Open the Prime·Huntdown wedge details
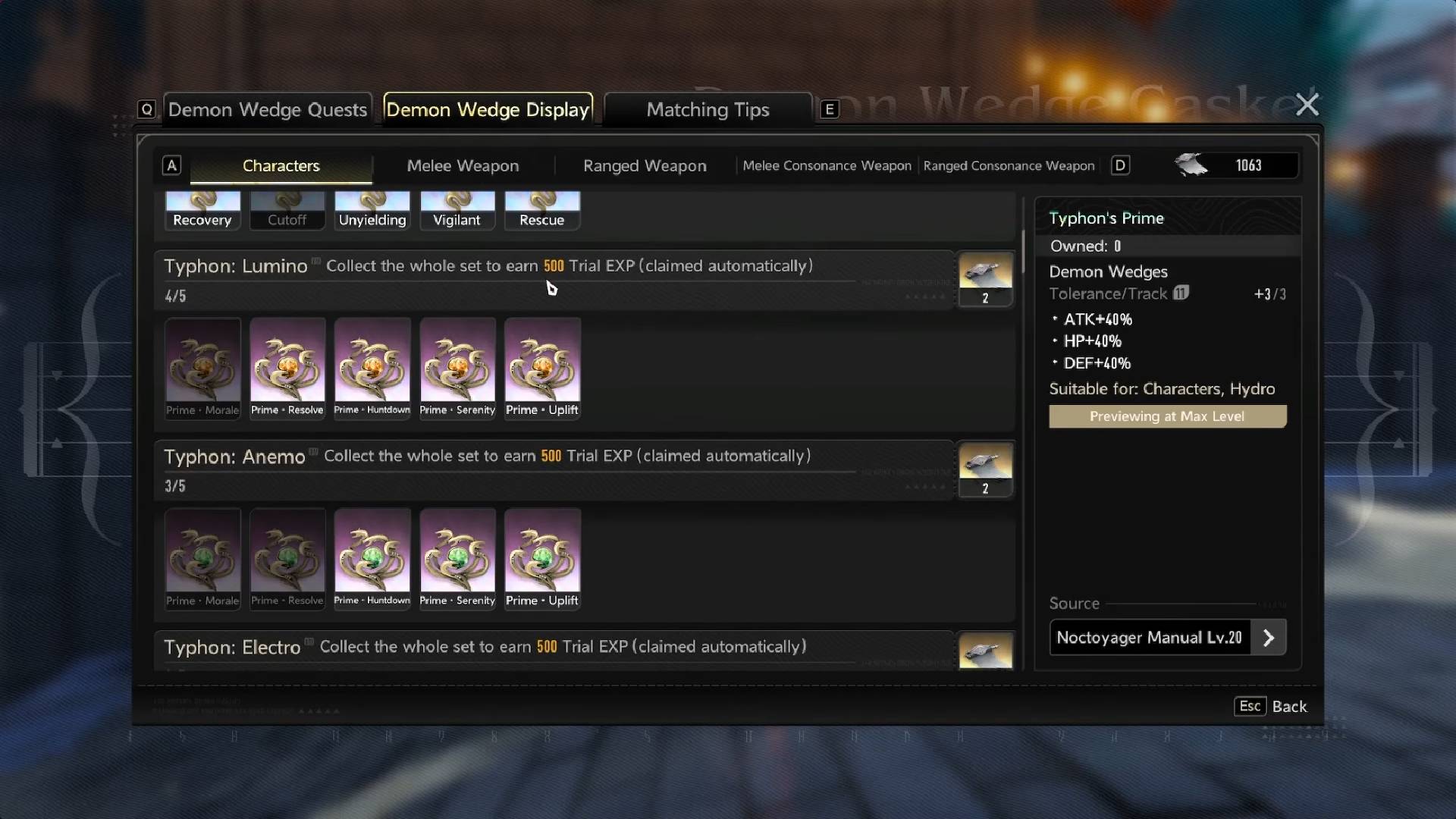 (x=372, y=369)
